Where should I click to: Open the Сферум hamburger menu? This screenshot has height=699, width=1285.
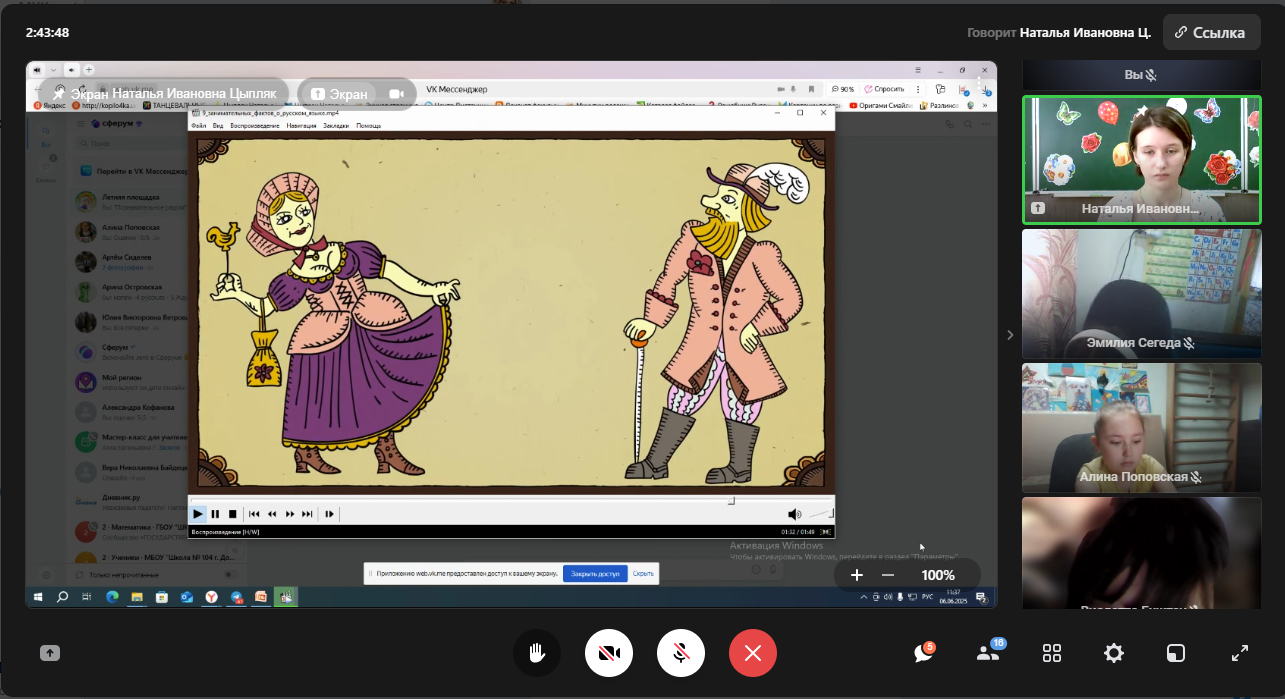(x=81, y=124)
